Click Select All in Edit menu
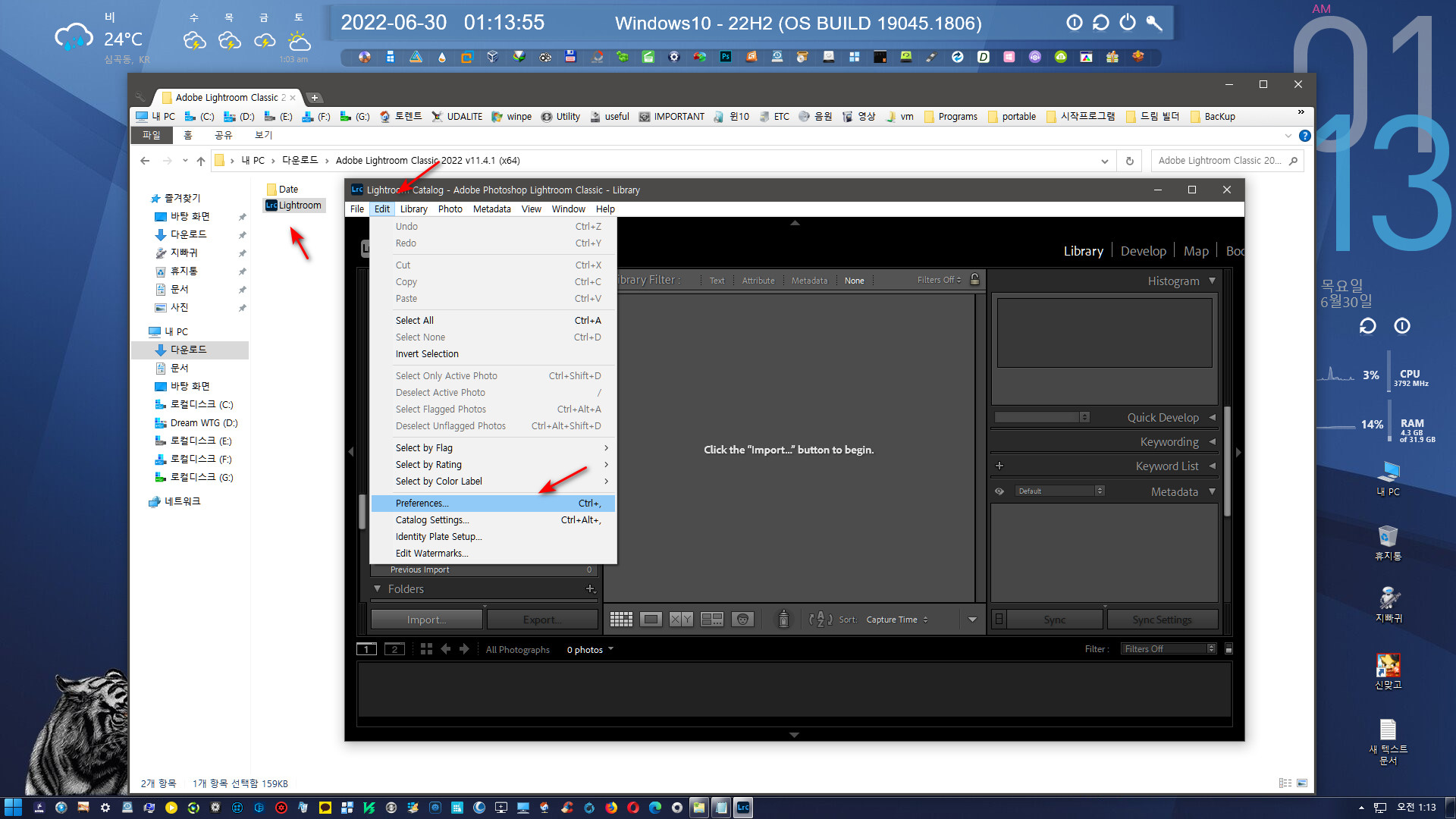 point(493,321)
